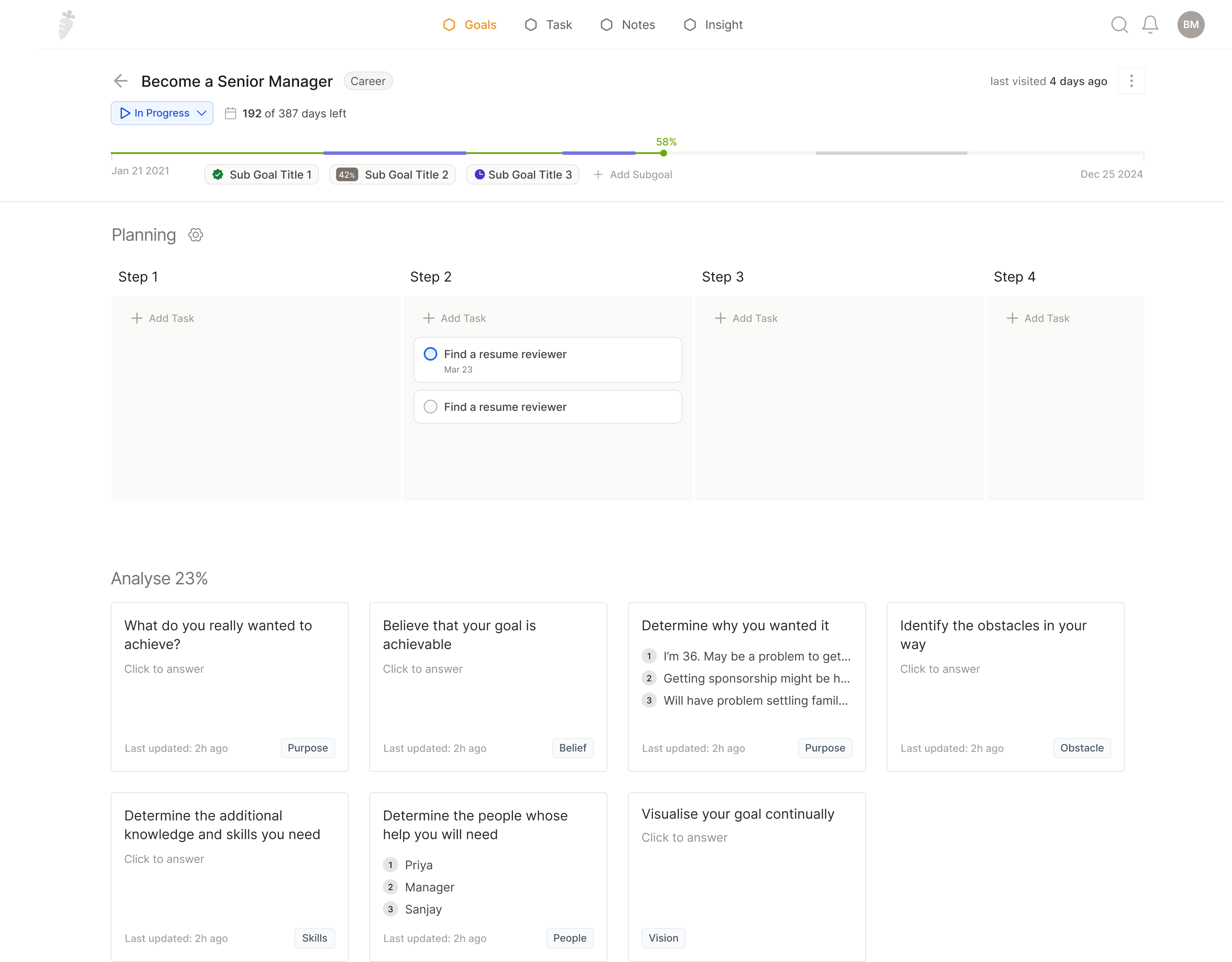Click the green check on Sub Goal Title 1
The height and width of the screenshot is (962, 1232).
coord(218,175)
